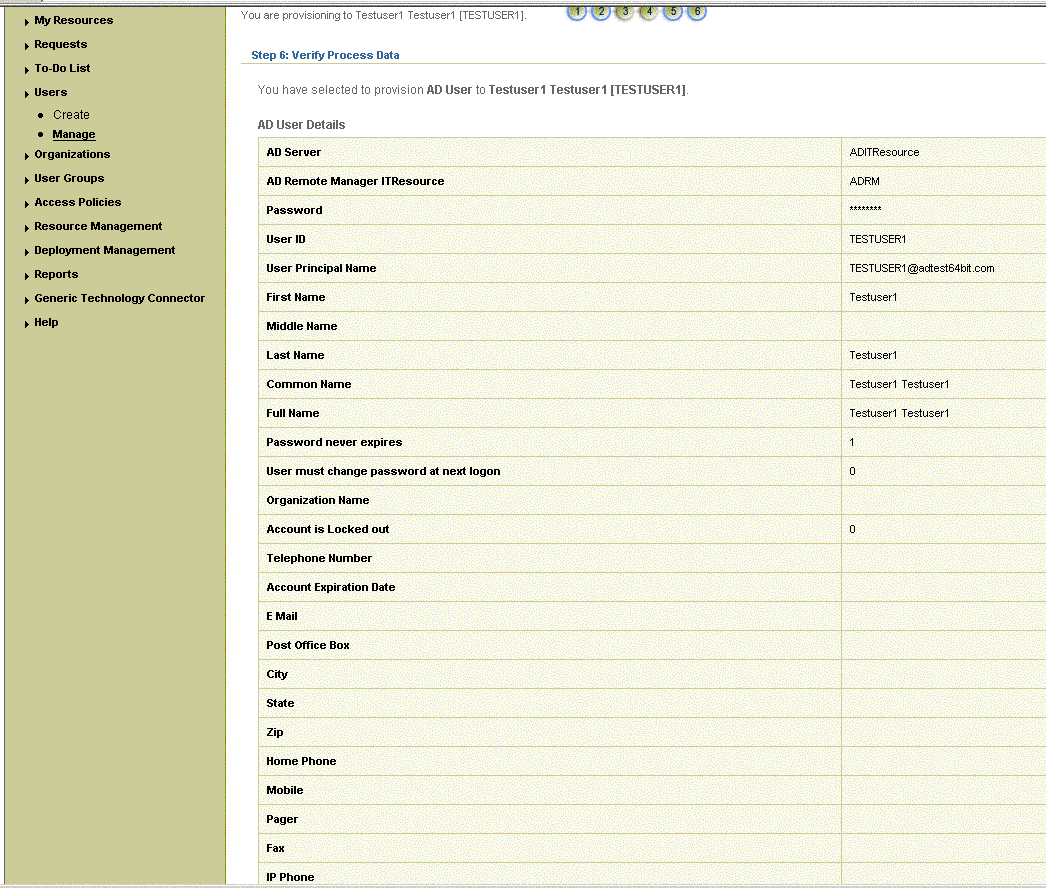Image resolution: width=1046 pixels, height=888 pixels.
Task: Click the Organization Name label
Action: [318, 500]
